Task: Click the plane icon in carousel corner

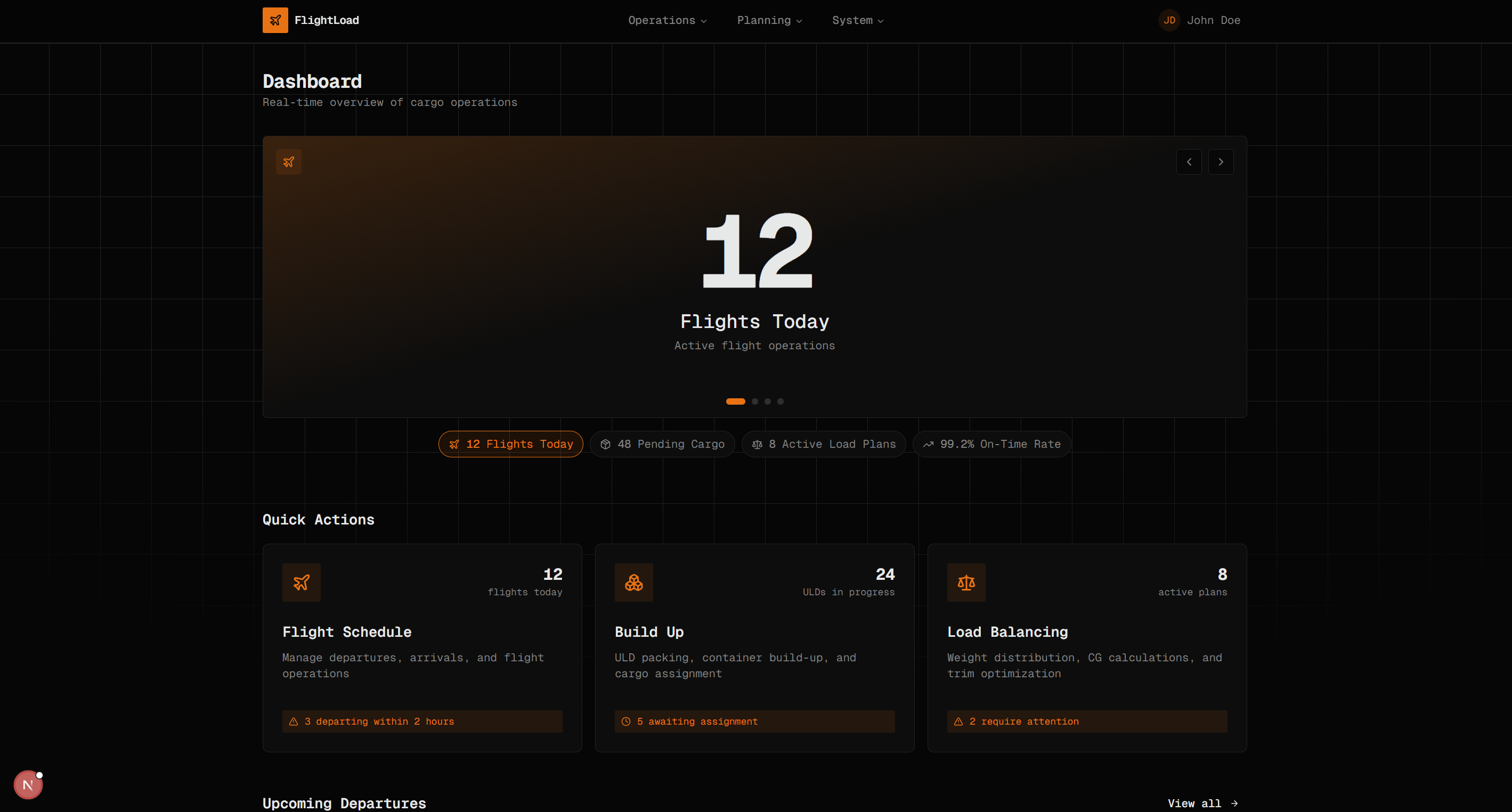Action: 288,161
